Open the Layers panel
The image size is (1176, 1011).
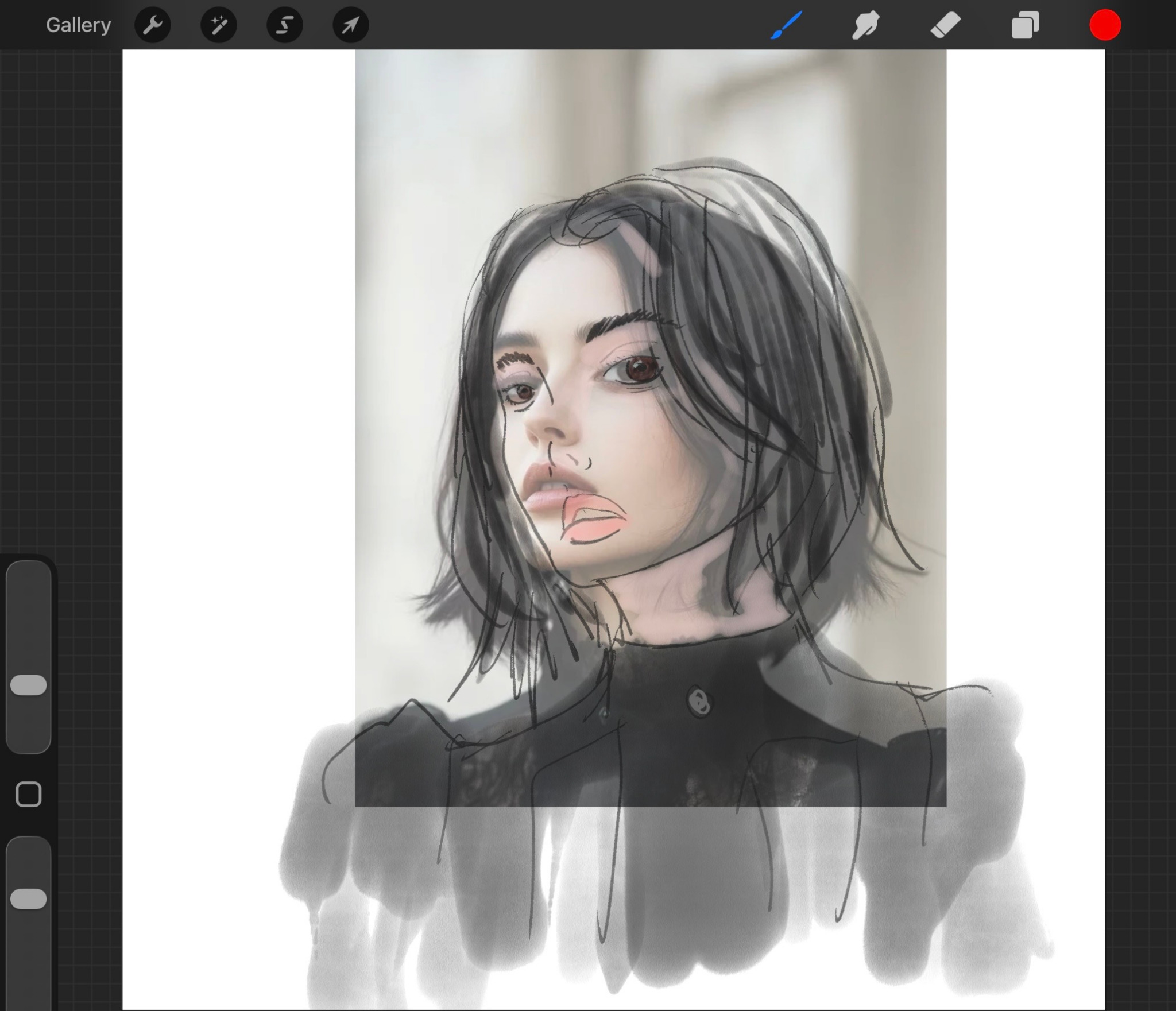pyautogui.click(x=1025, y=25)
